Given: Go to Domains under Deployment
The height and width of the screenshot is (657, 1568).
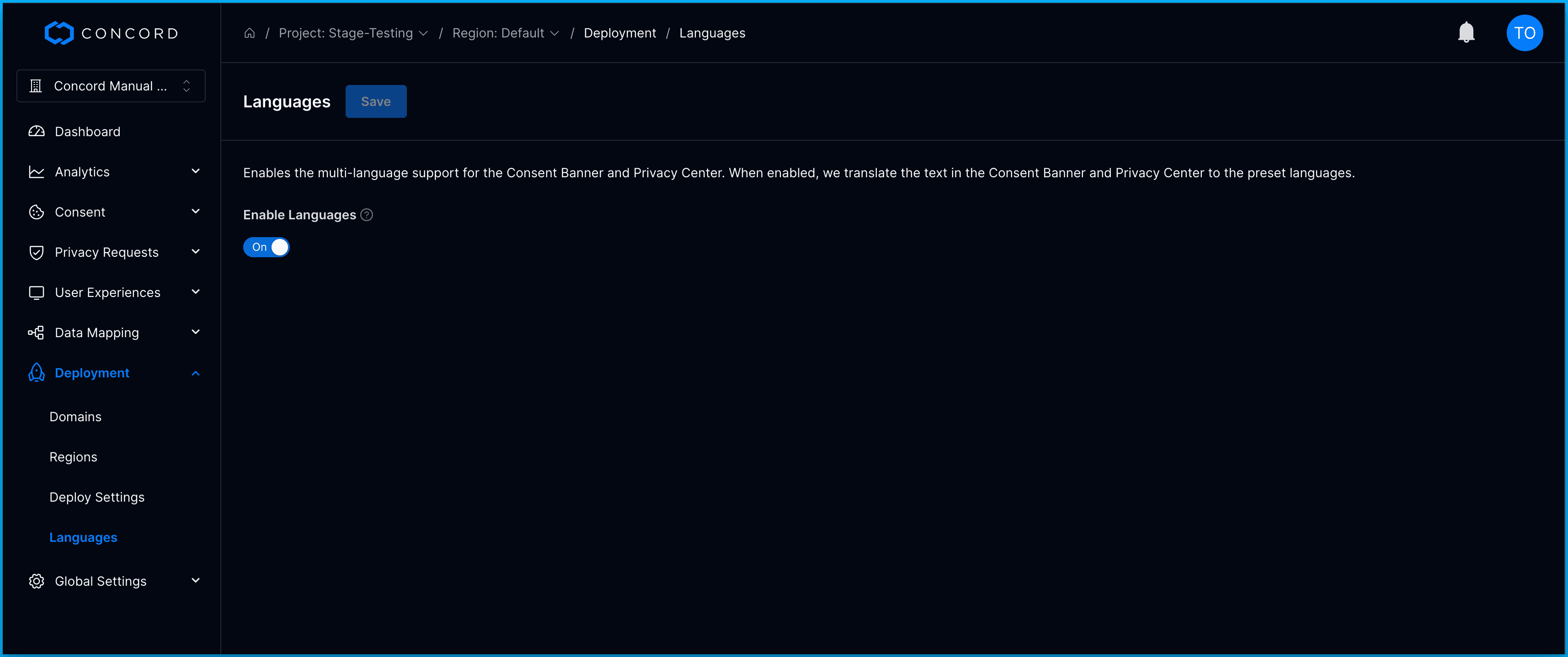Looking at the screenshot, I should (x=75, y=417).
